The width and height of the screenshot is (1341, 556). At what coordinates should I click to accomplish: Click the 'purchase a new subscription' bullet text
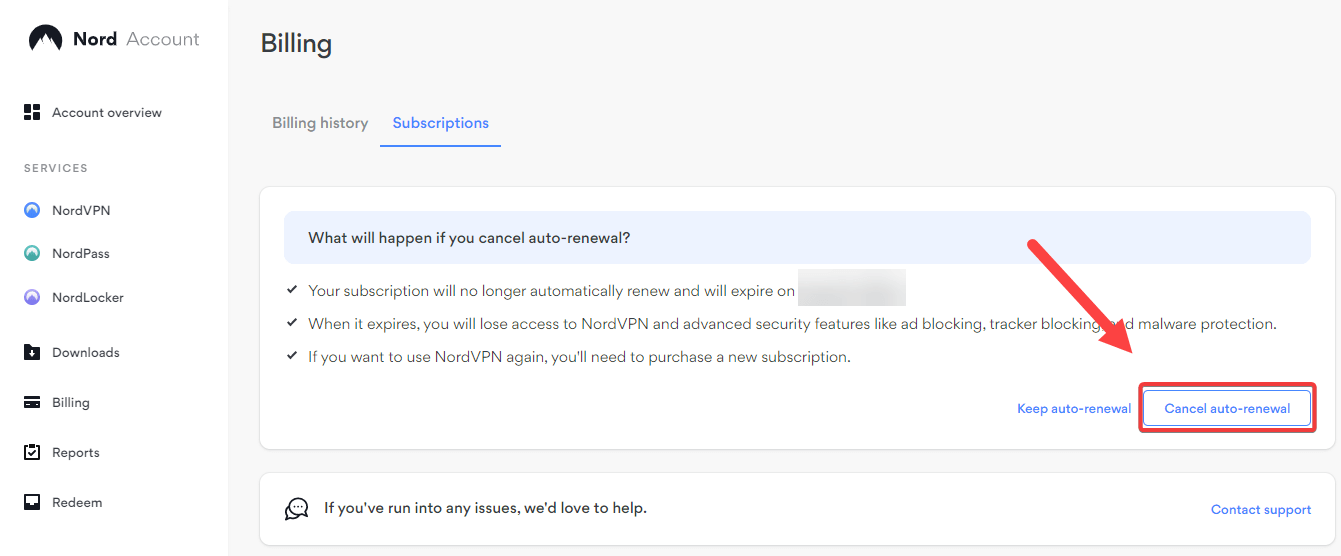579,356
